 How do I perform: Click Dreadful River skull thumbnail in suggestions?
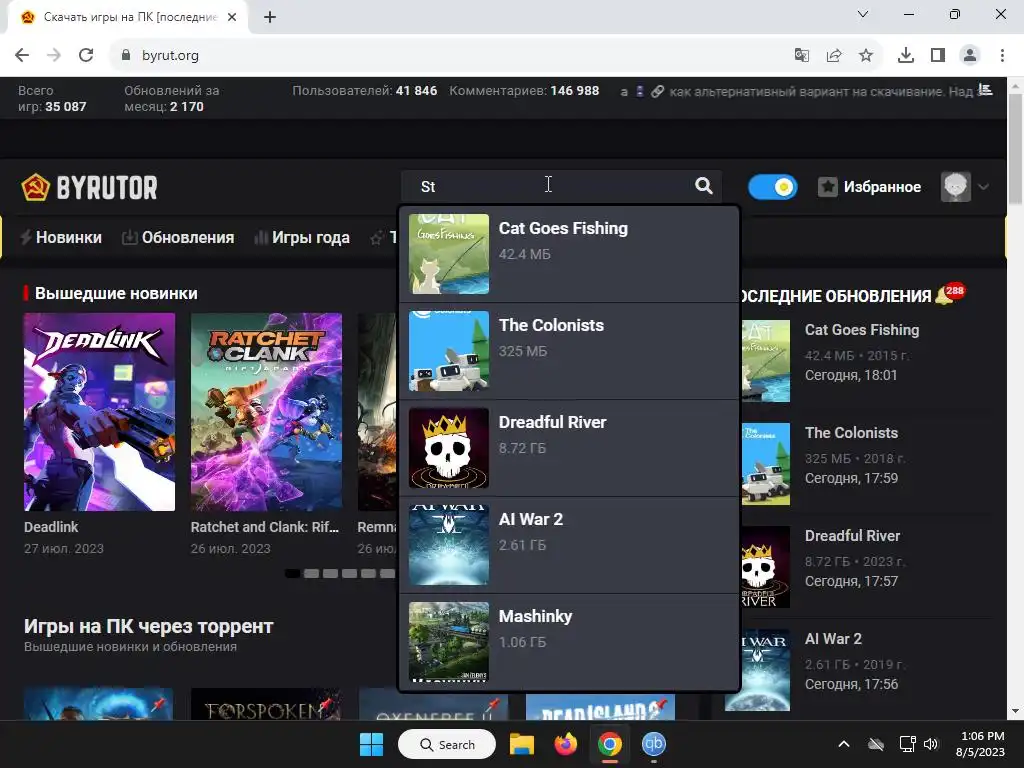pyautogui.click(x=449, y=448)
